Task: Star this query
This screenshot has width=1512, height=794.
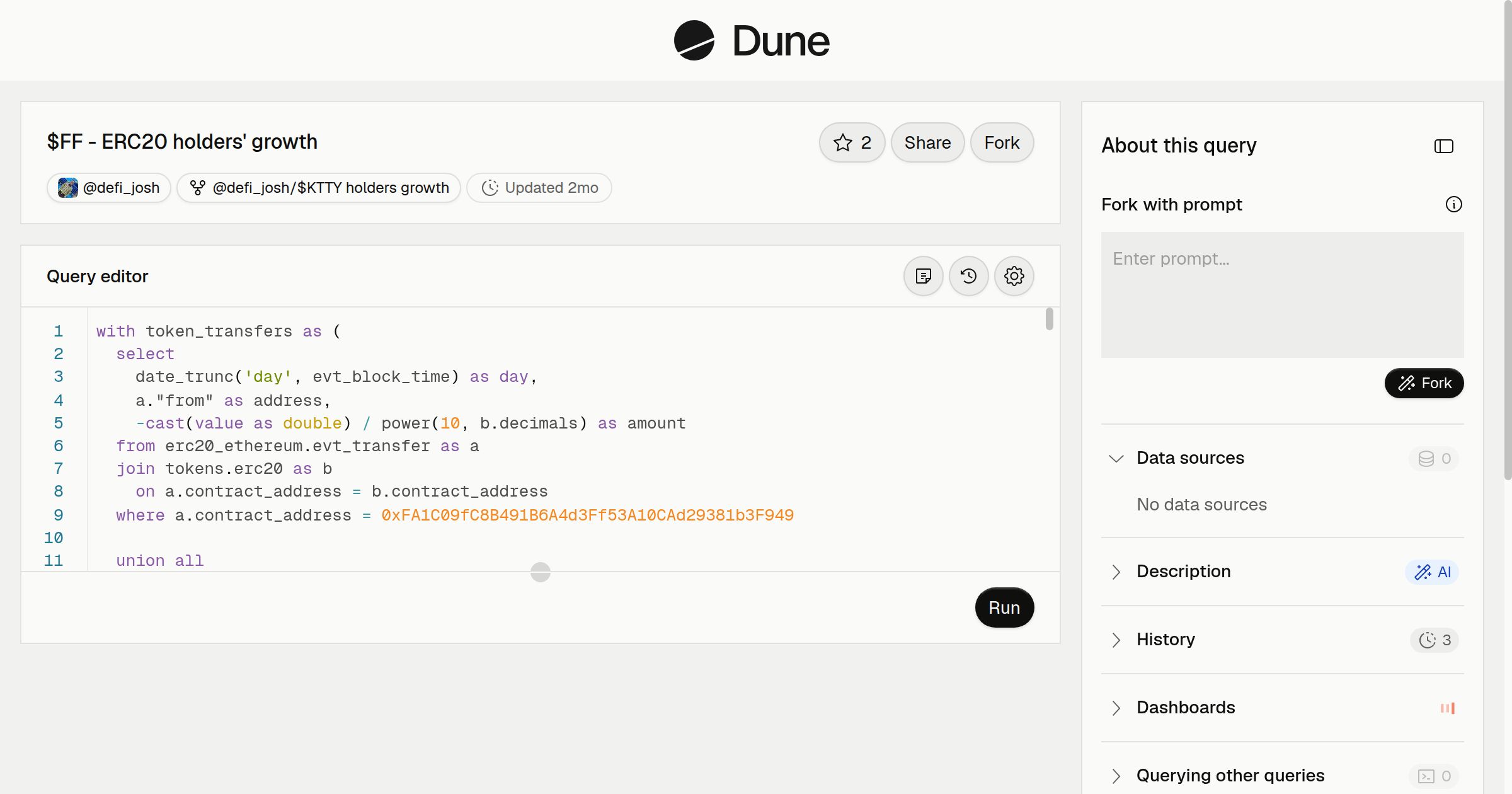Action: pyautogui.click(x=852, y=143)
